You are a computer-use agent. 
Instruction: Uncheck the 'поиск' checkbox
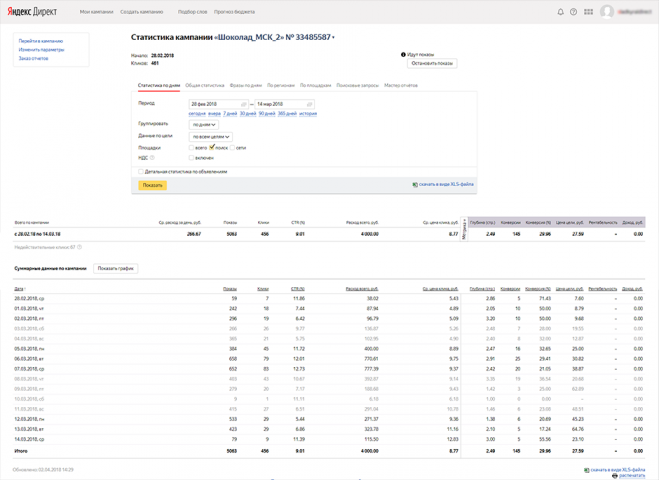tap(212, 148)
